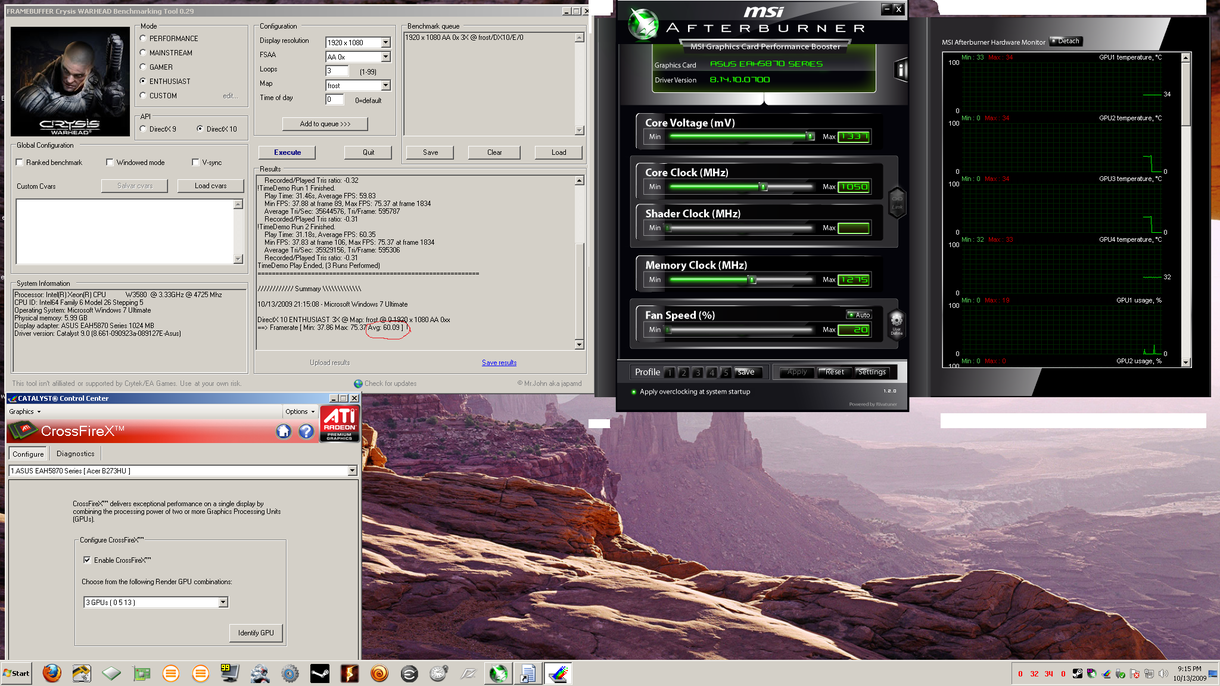
Task: Open the Catalyst Graphics menu
Action: pyautogui.click(x=25, y=411)
